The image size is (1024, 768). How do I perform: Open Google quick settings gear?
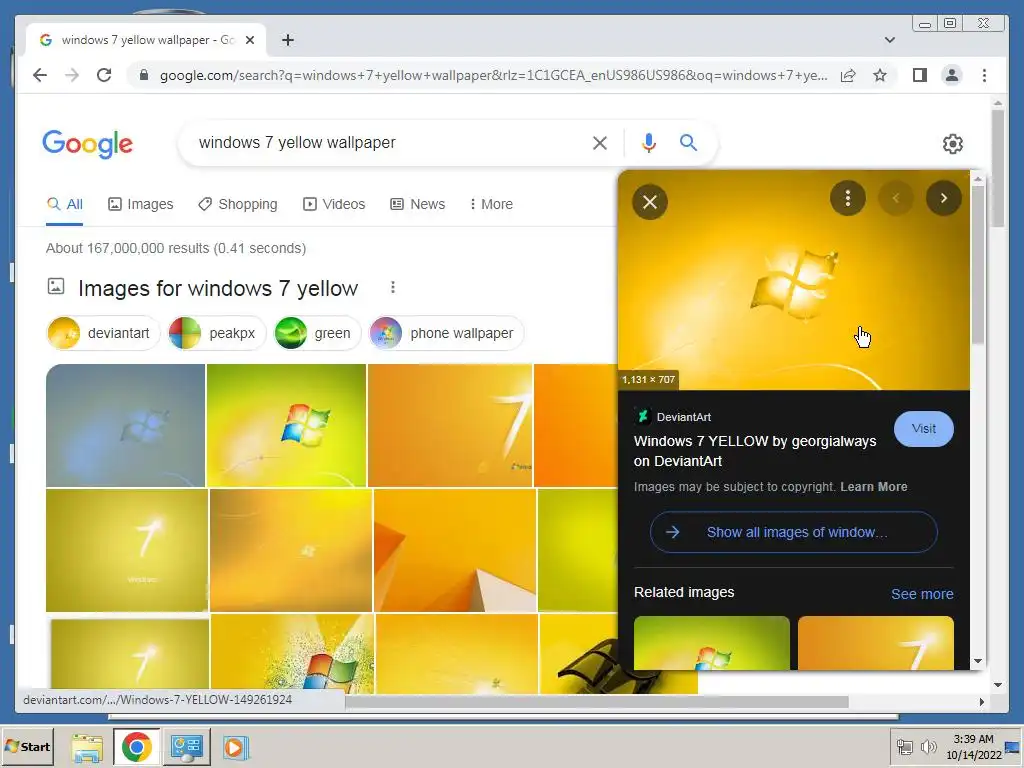tap(953, 144)
